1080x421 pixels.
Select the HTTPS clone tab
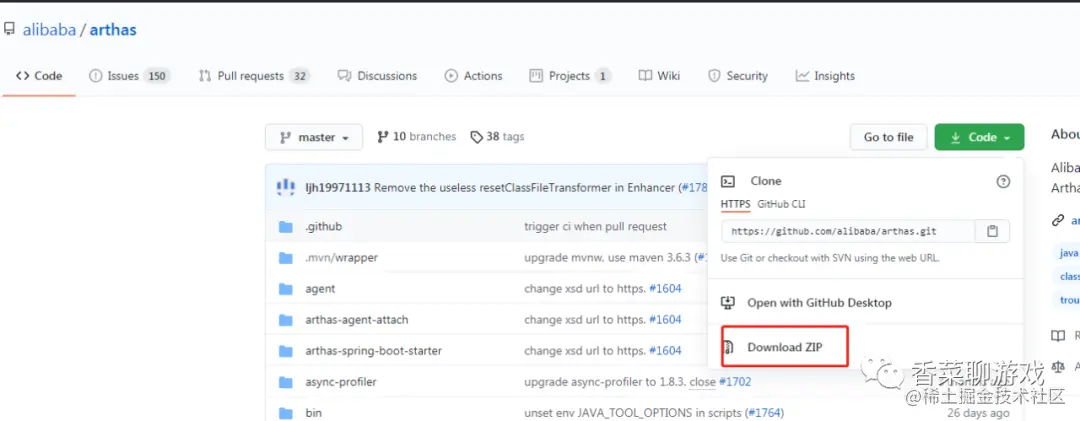point(736,204)
